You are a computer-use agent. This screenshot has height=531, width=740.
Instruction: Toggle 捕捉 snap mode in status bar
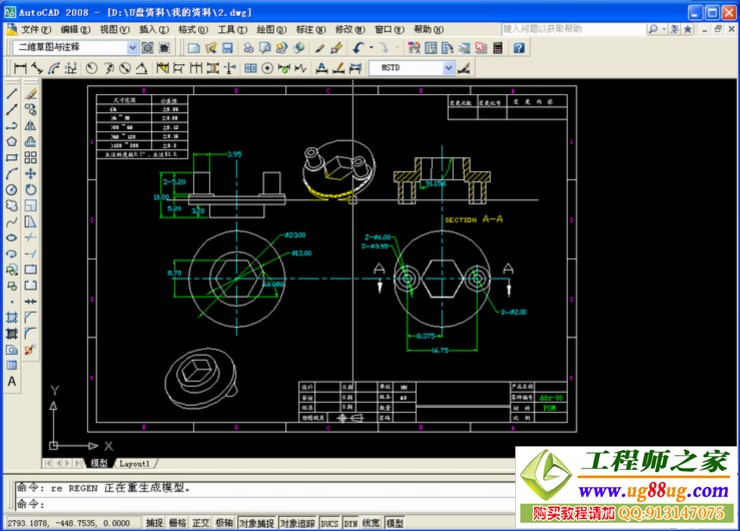click(154, 523)
